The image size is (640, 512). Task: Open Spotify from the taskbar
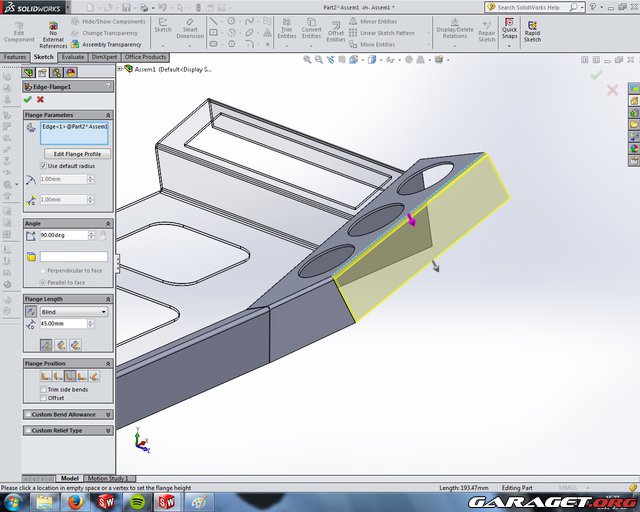tap(136, 501)
